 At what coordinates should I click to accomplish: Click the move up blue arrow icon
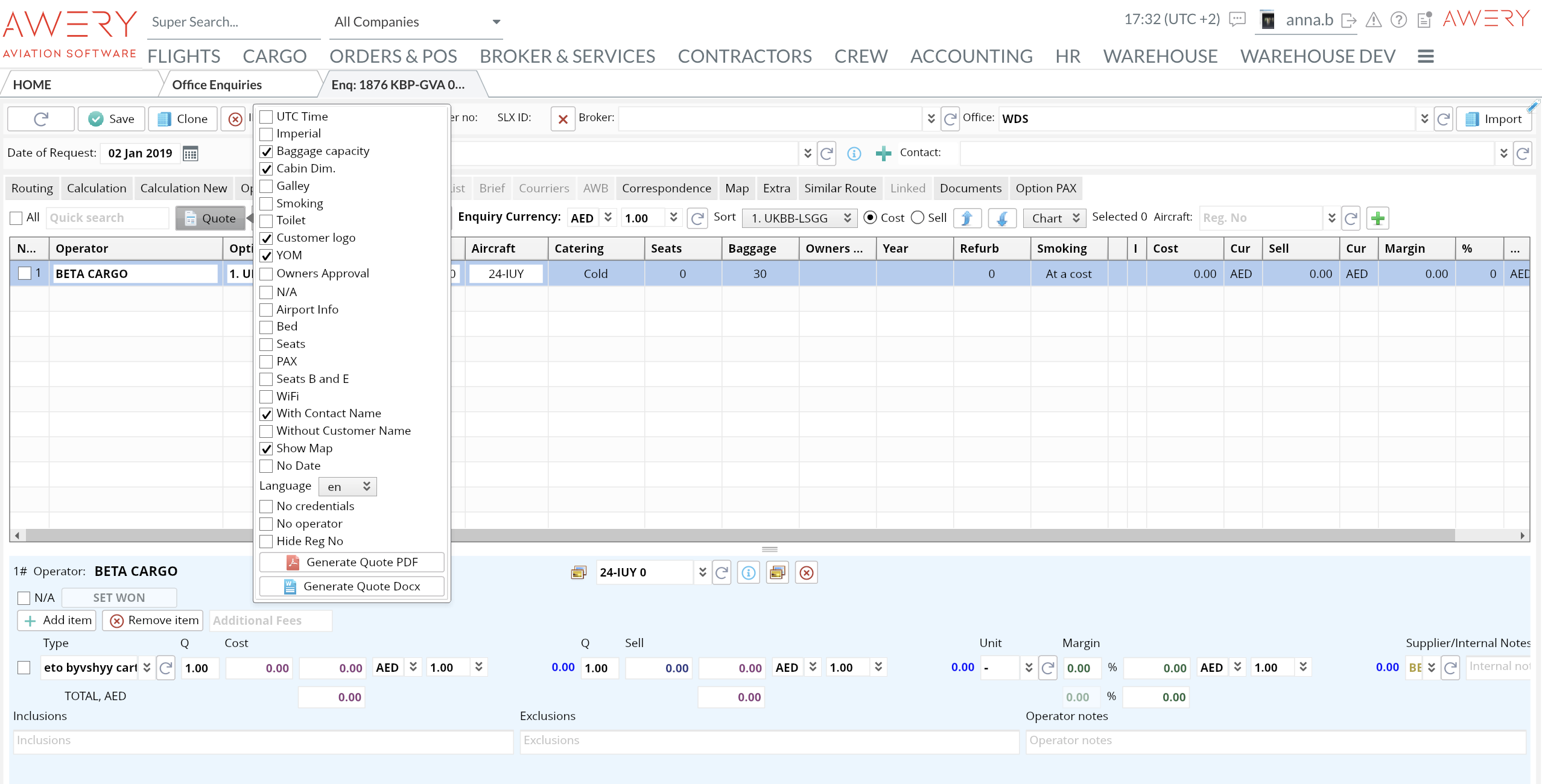click(x=966, y=218)
